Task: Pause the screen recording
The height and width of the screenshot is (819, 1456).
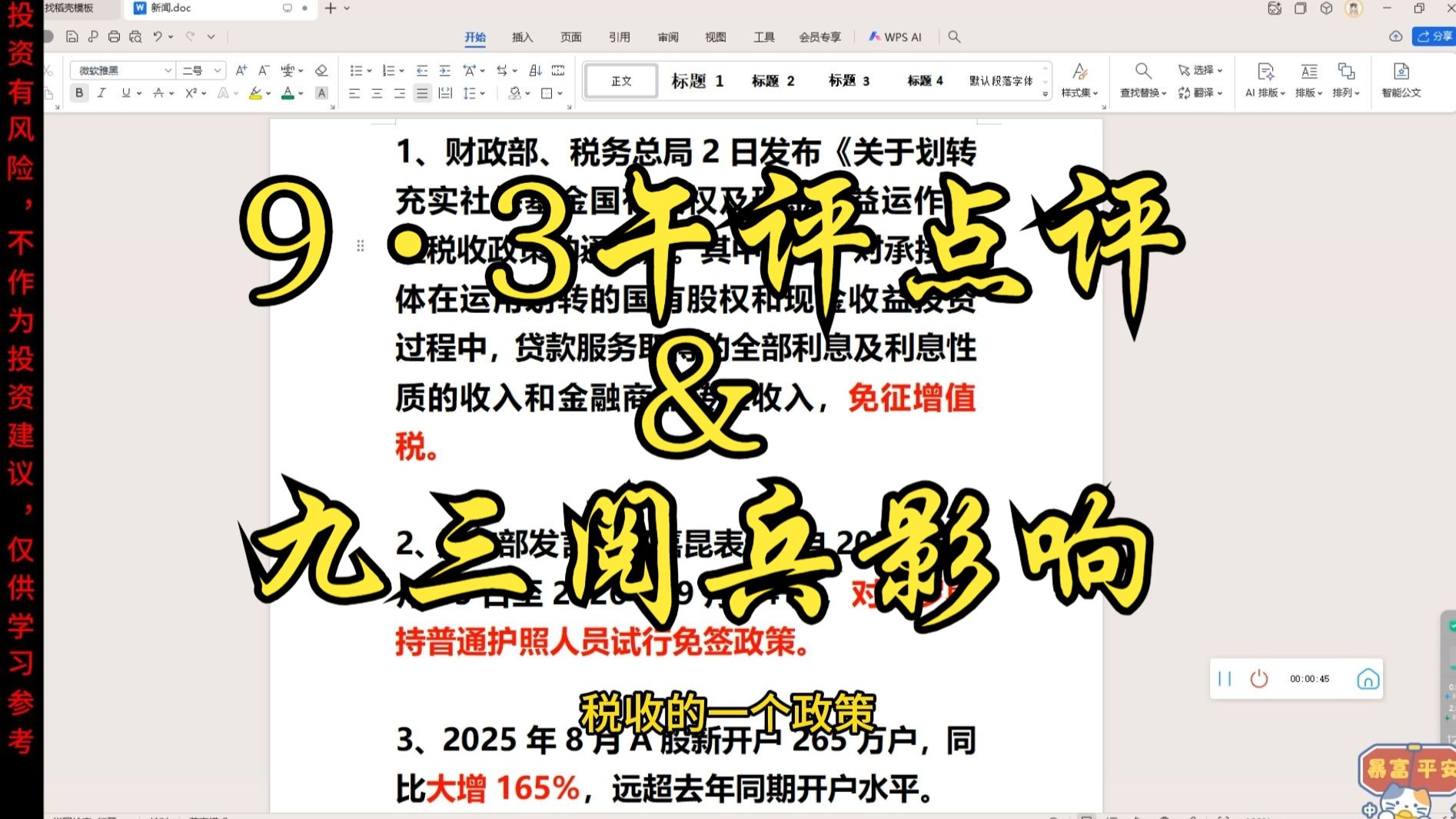Action: [1225, 679]
